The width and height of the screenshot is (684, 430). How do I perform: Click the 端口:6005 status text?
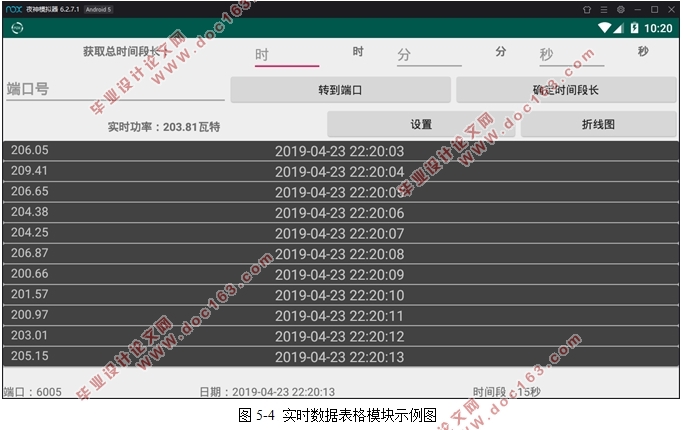pos(32,392)
